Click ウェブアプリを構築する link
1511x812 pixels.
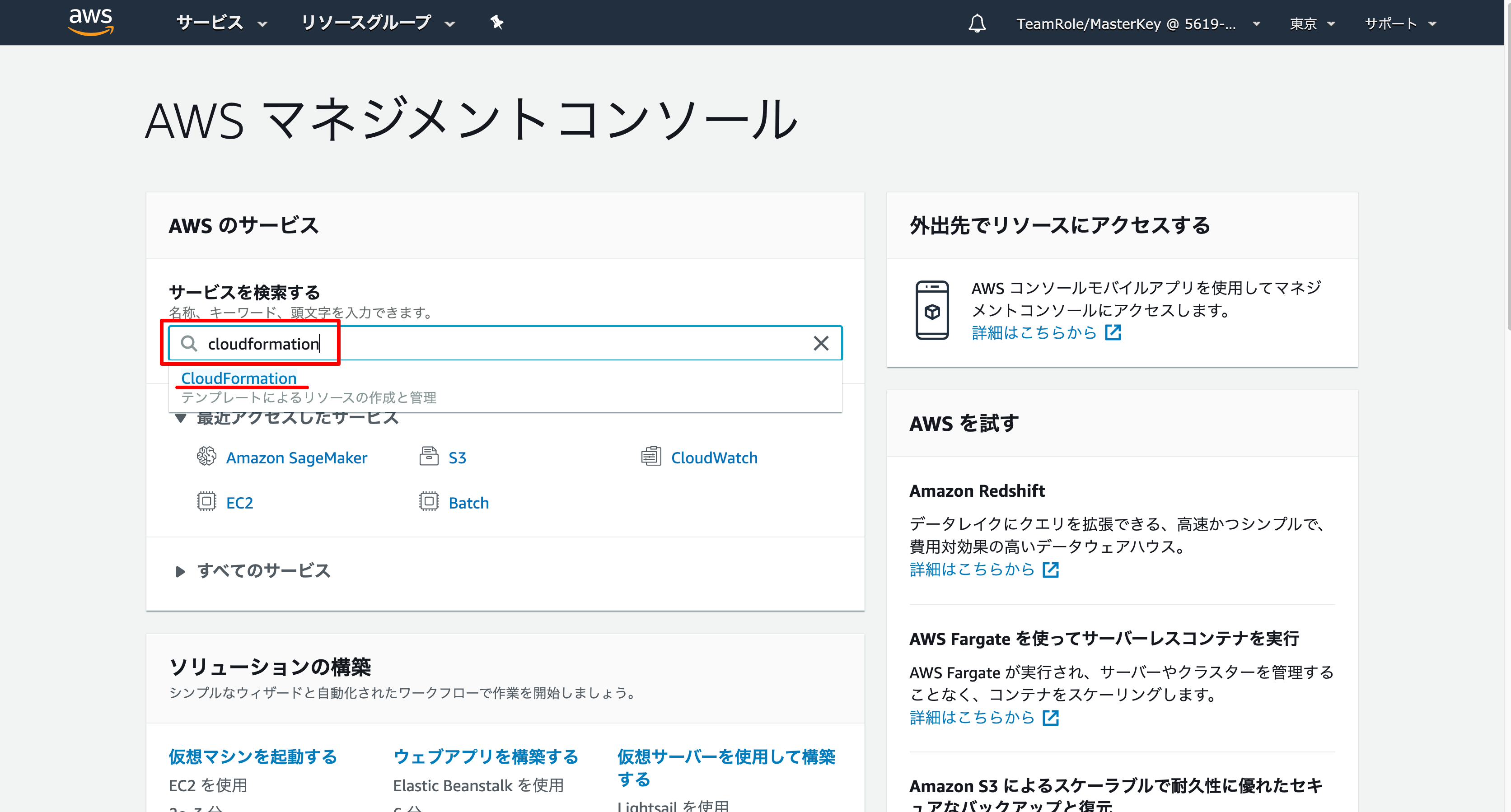click(x=486, y=756)
